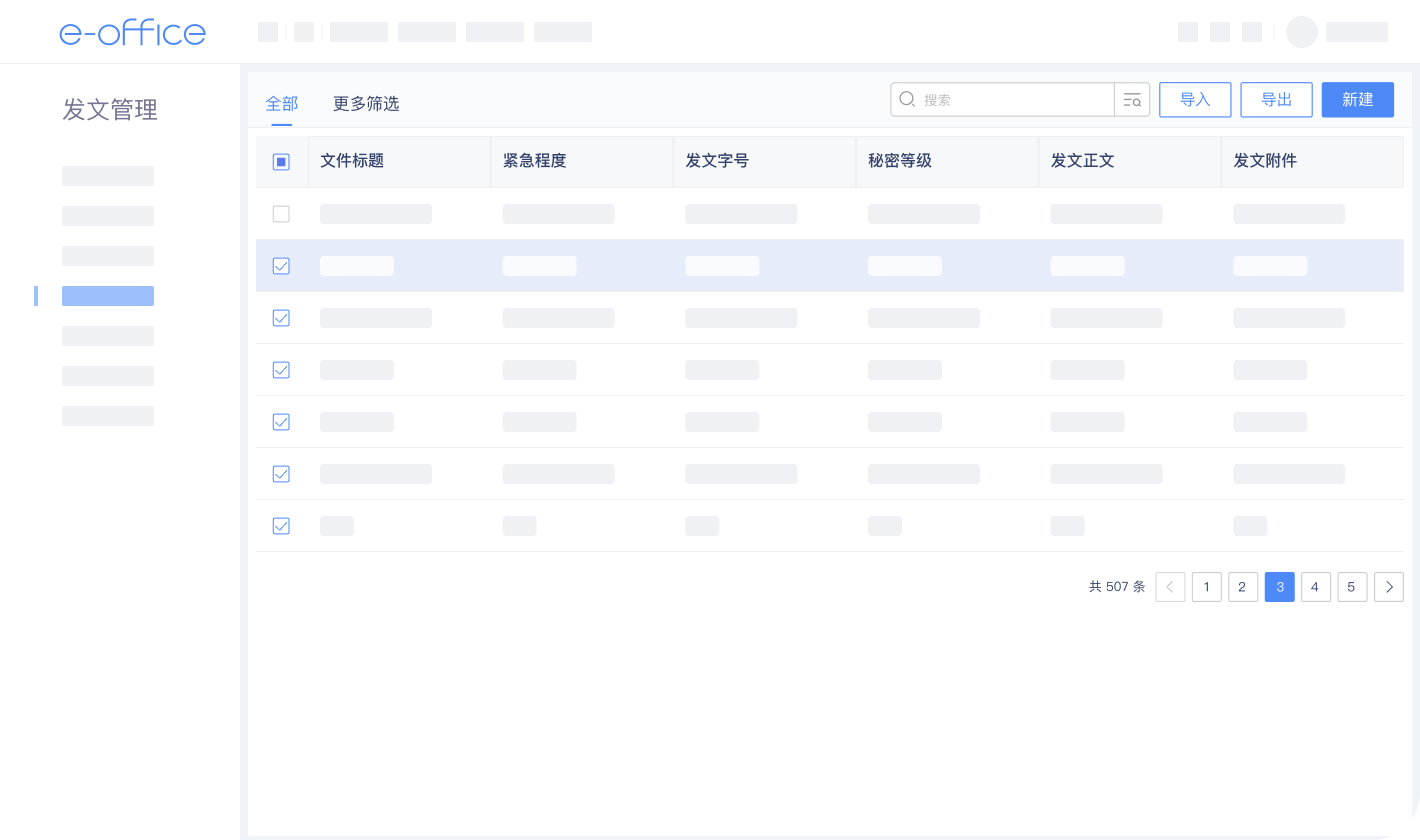The image size is (1420, 840).
Task: Uncheck the highlighted row's checkbox
Action: click(x=281, y=266)
